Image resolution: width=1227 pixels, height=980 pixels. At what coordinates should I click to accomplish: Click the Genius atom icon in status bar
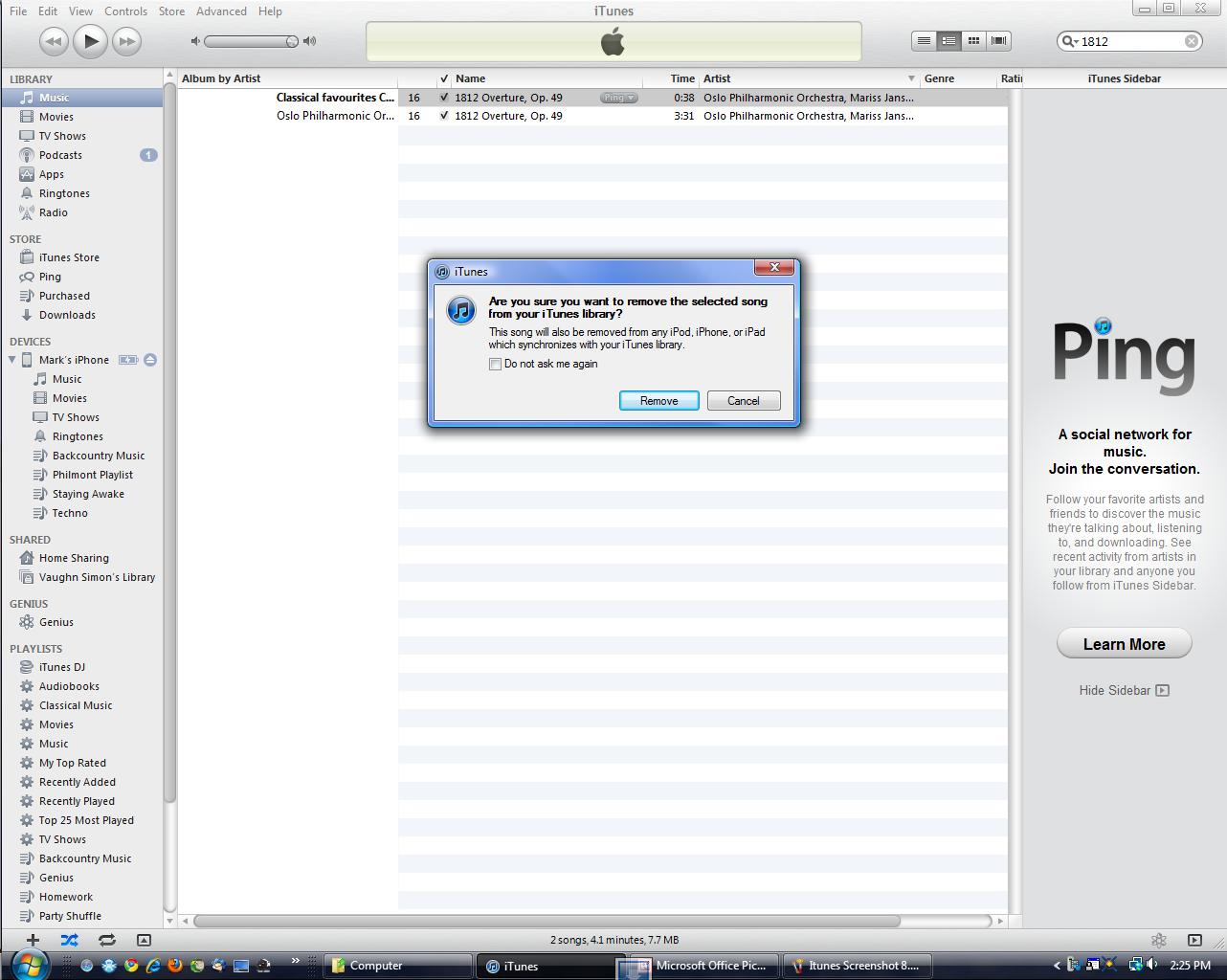coord(1158,940)
